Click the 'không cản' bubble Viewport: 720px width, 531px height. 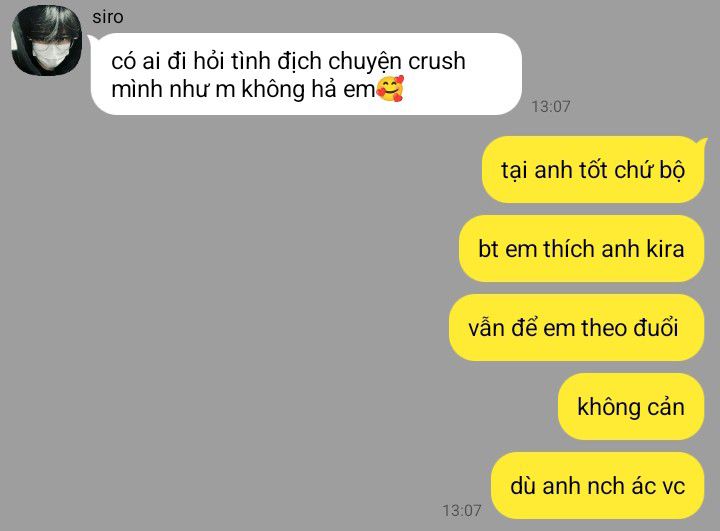[x=631, y=407]
